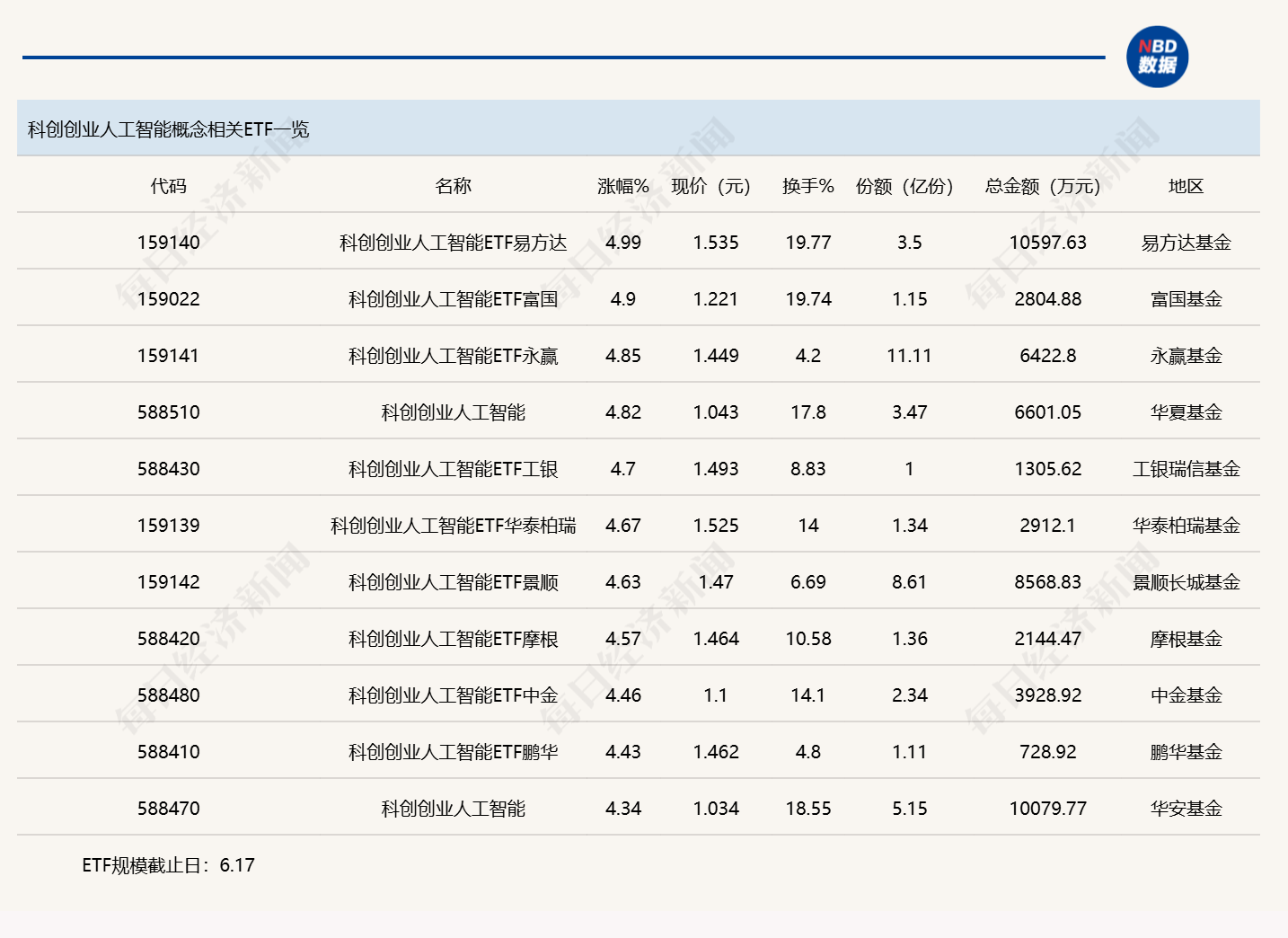The image size is (1288, 938).
Task: Select the code 588430
Action: pyautogui.click(x=169, y=469)
